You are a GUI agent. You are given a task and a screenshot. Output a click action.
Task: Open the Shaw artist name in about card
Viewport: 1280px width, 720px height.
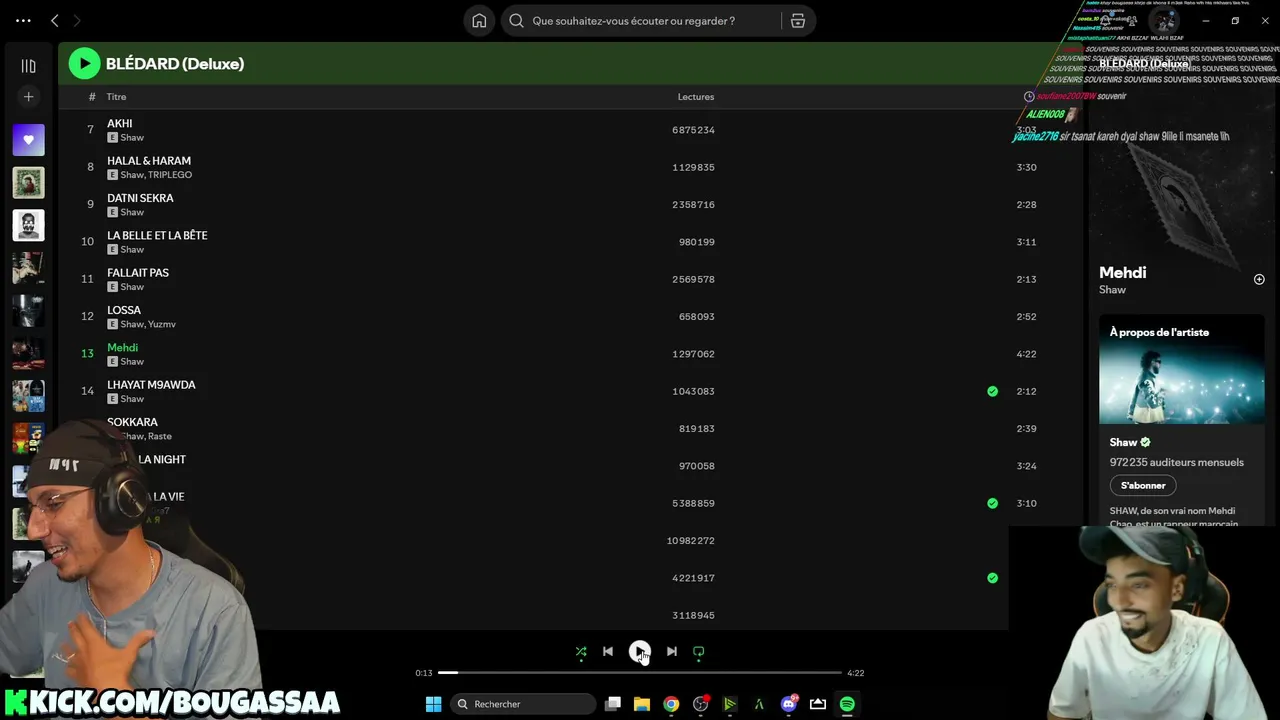click(x=1123, y=442)
